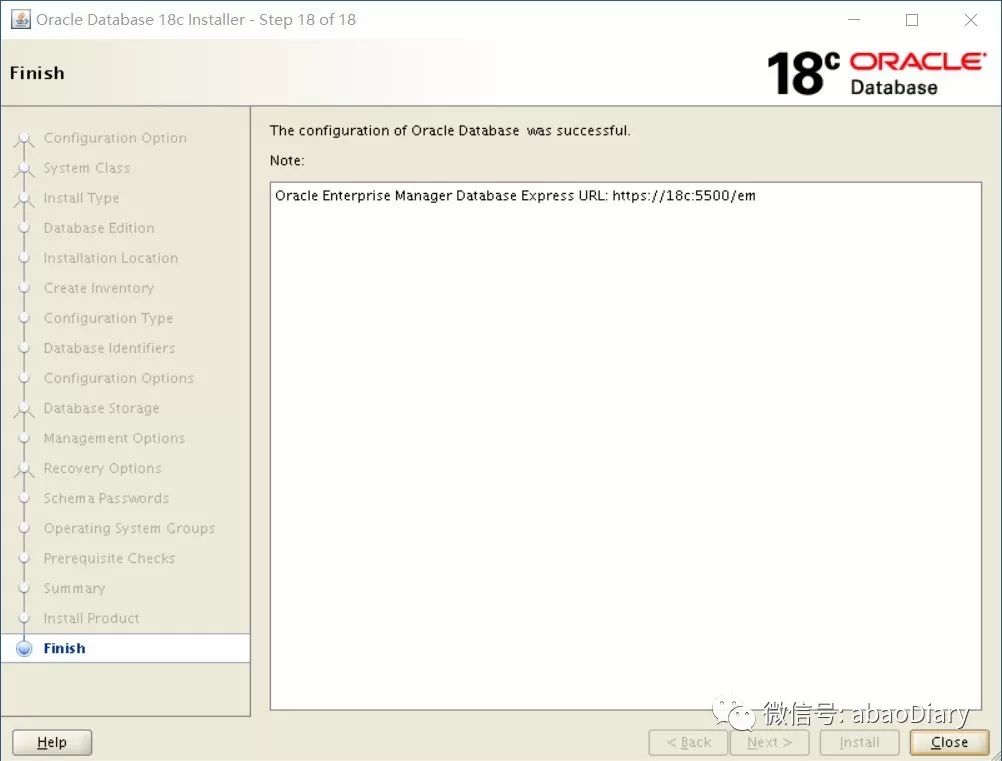
Task: Select the System Class step
Action: [x=86, y=167]
